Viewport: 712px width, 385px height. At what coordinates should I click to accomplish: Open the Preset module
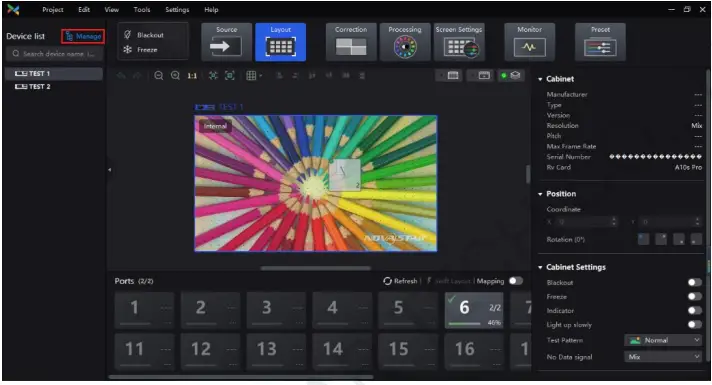[x=600, y=42]
